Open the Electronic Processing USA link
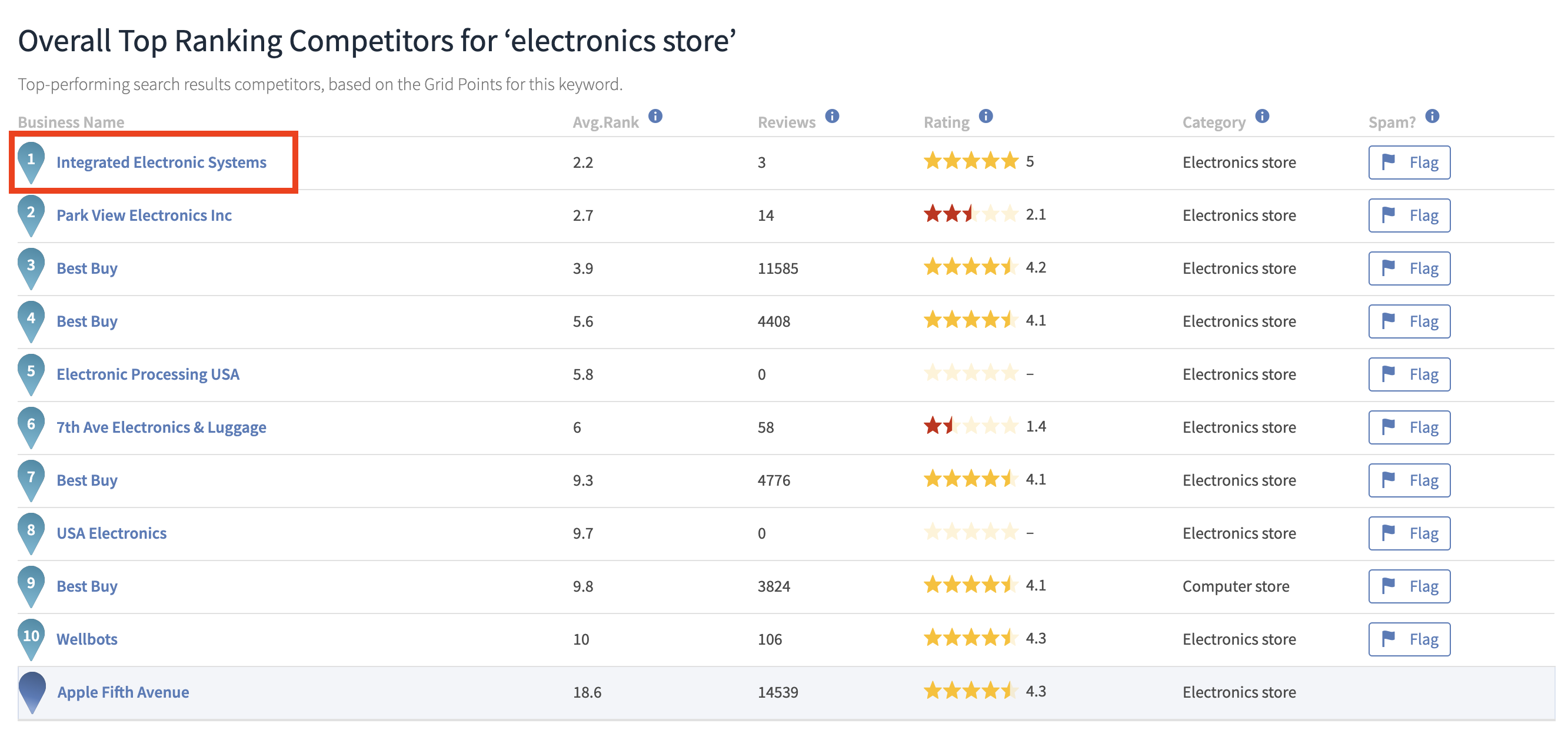The image size is (1568, 733). tap(148, 374)
